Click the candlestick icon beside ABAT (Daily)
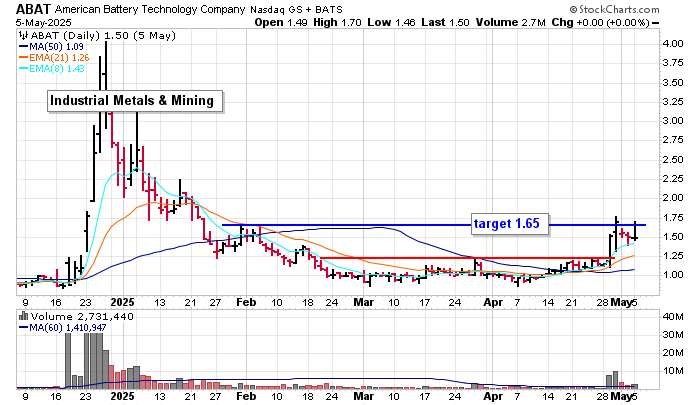This screenshot has height=405, width=700. click(23, 35)
